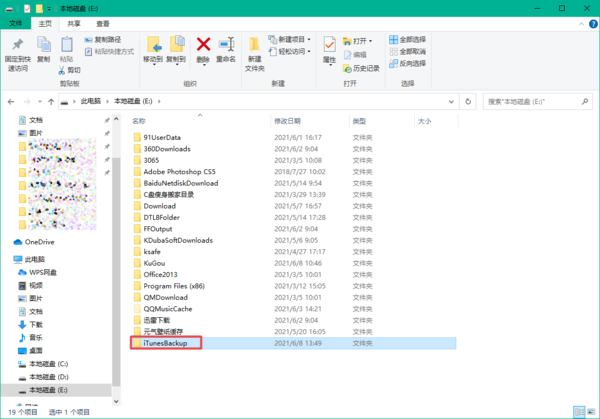The width and height of the screenshot is (600, 419).
Task: Click the search magnifier icon
Action: [x=585, y=101]
